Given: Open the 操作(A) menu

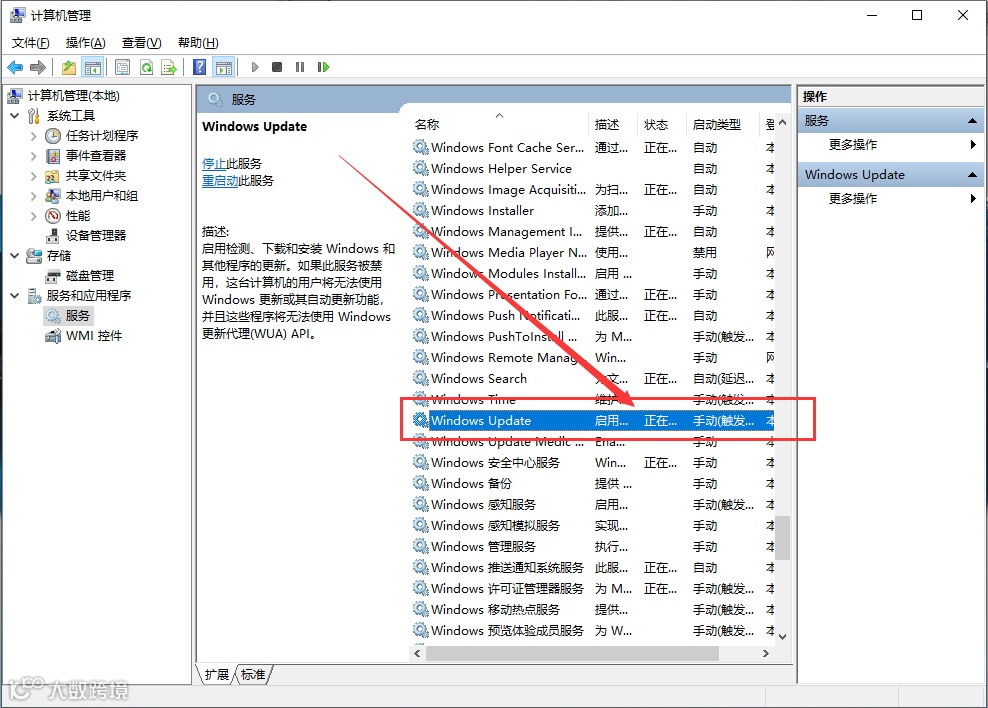Looking at the screenshot, I should click(85, 43).
